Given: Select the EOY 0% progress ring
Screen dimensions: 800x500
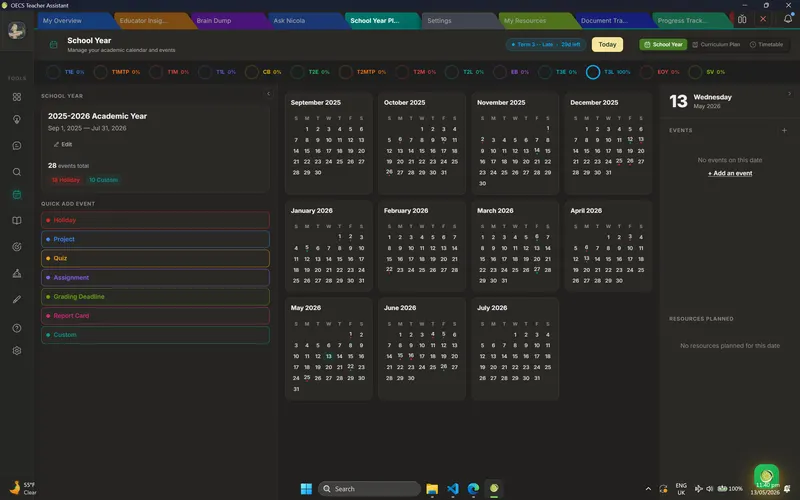Looking at the screenshot, I should click(x=646, y=72).
